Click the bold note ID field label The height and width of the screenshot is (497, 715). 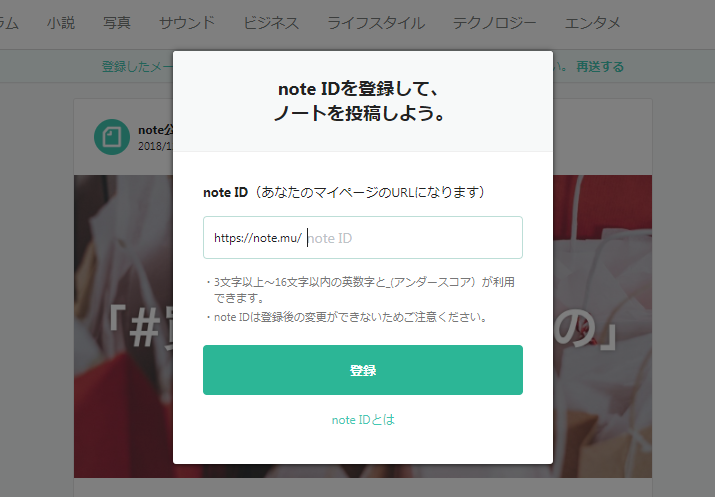click(225, 192)
